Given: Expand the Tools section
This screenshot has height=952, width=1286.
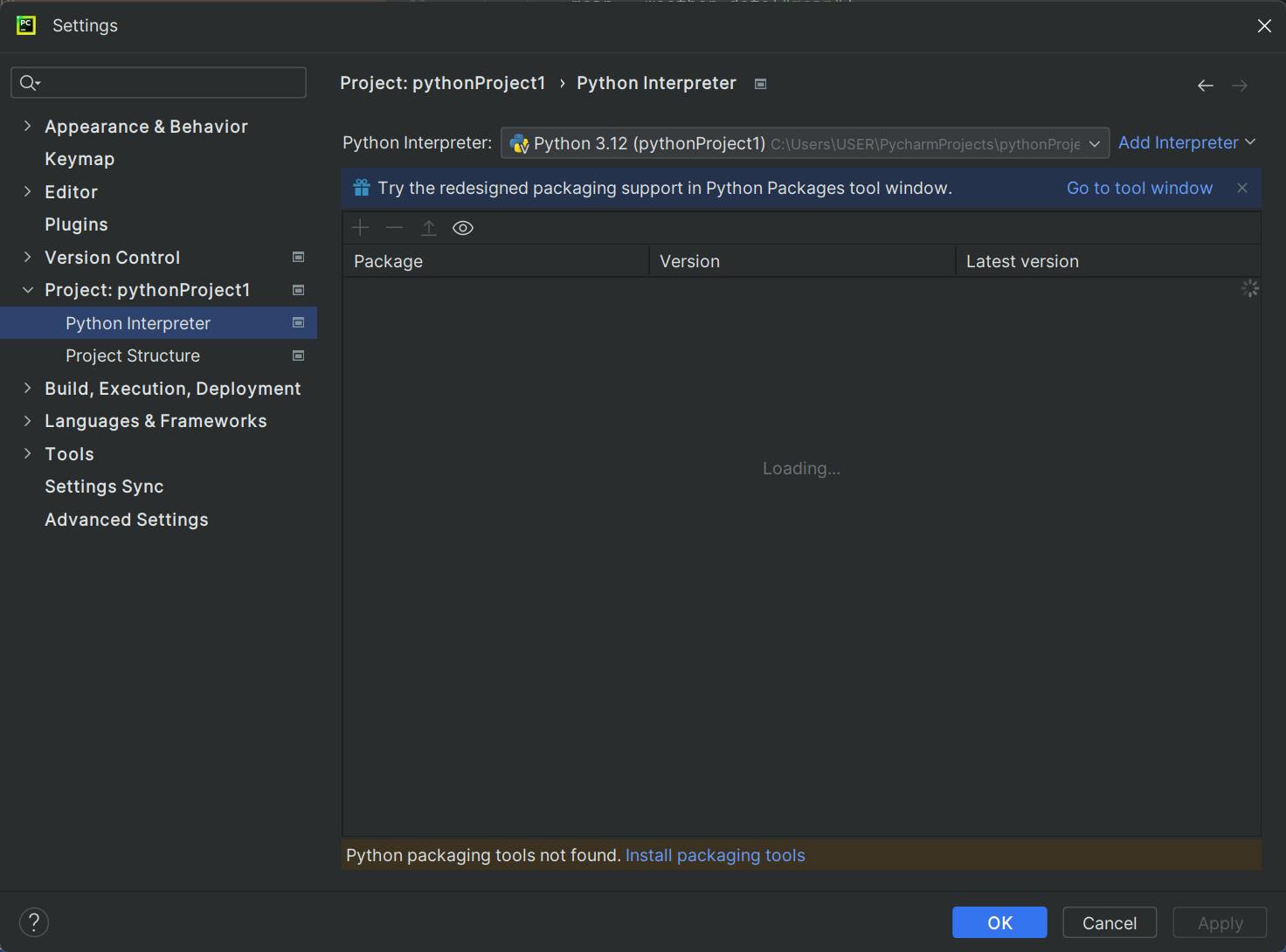Looking at the screenshot, I should coord(27,453).
